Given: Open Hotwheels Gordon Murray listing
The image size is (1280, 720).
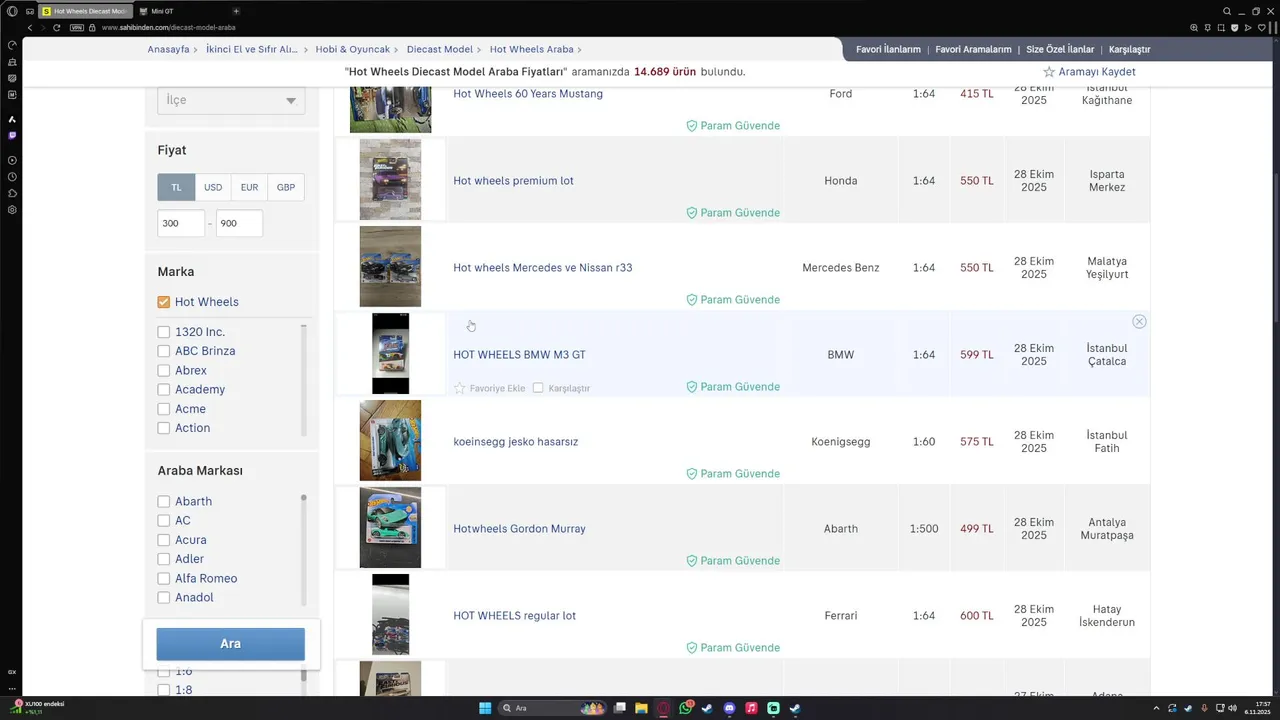Looking at the screenshot, I should [x=519, y=529].
